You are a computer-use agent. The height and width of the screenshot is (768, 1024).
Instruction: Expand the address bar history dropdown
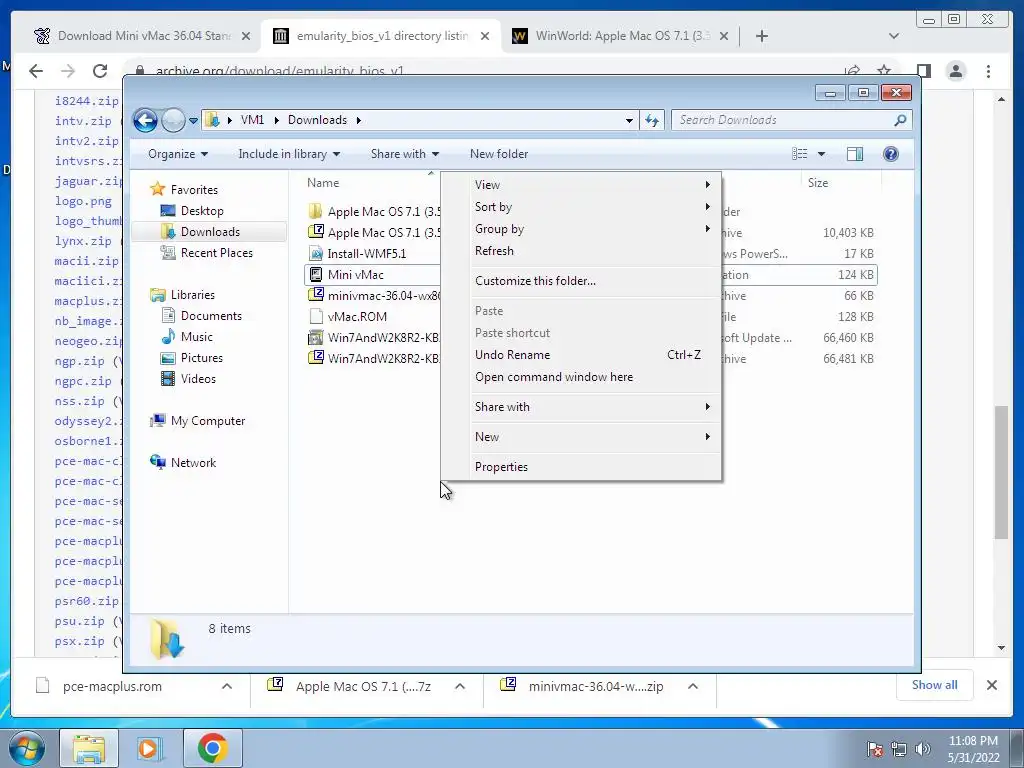[x=629, y=121]
